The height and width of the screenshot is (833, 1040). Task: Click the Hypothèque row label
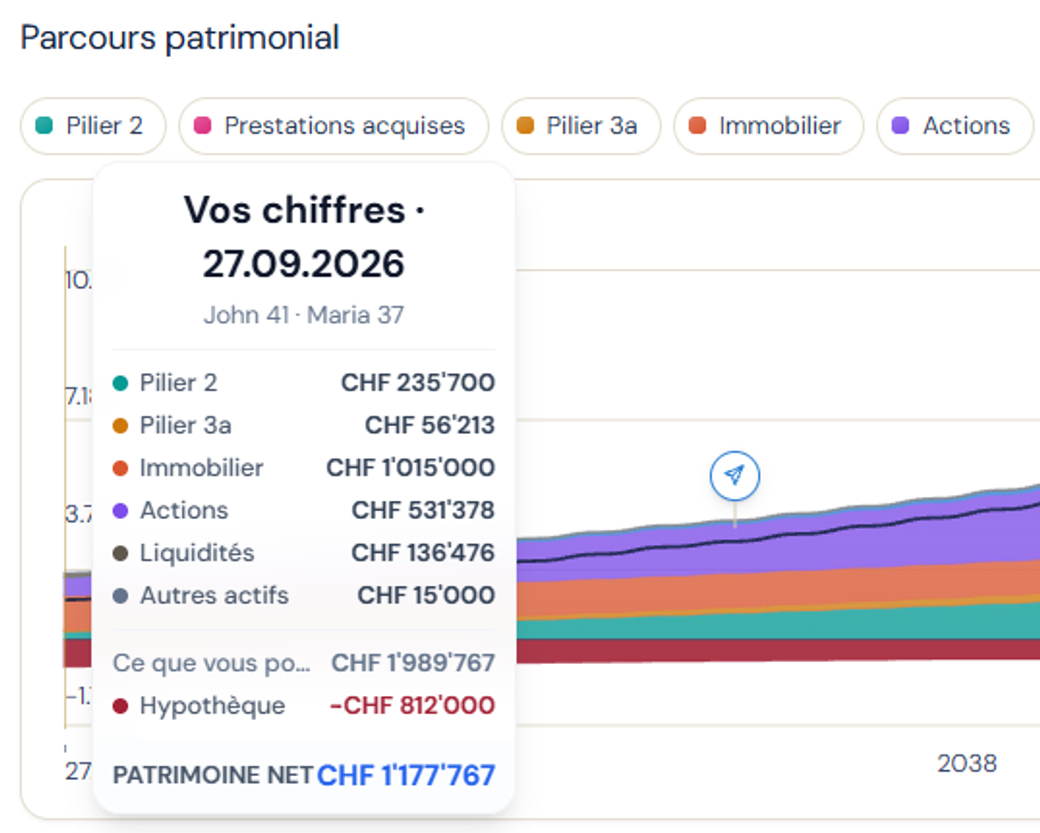point(212,706)
